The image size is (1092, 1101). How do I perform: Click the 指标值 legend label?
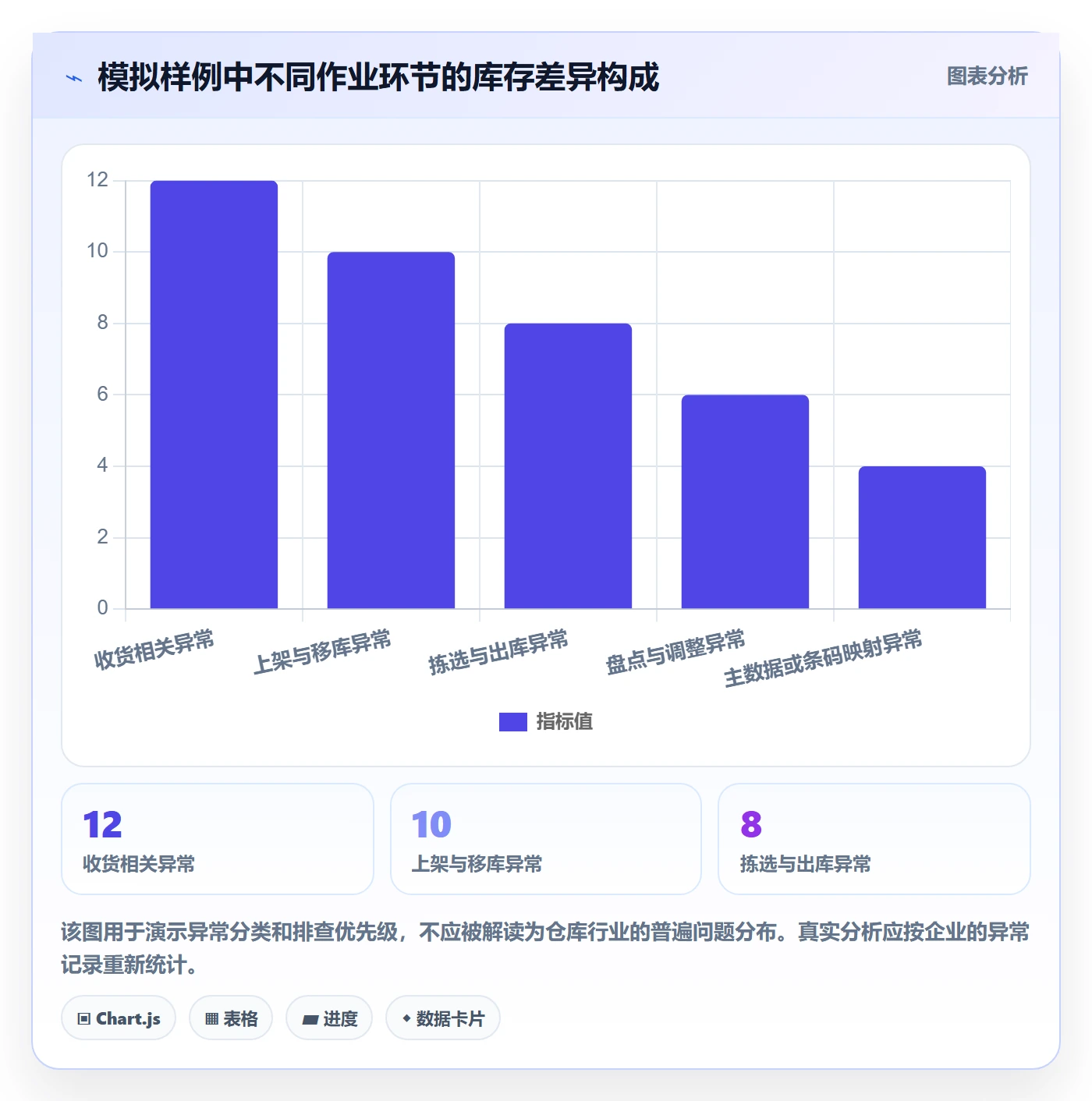click(565, 722)
